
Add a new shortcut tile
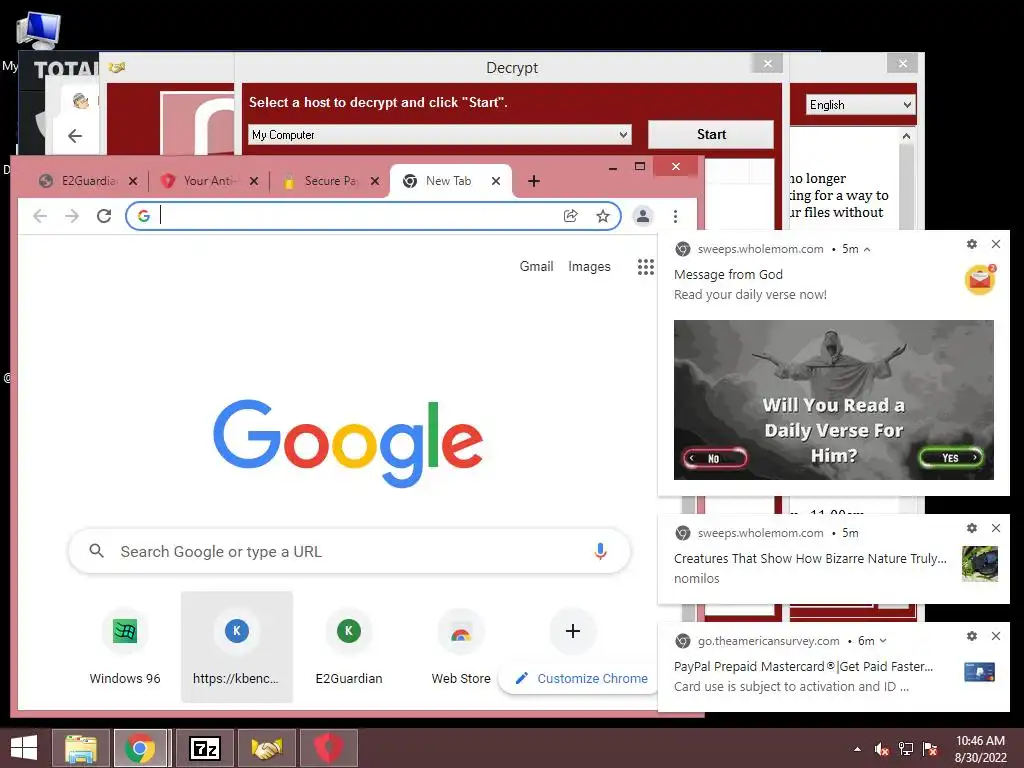tap(573, 631)
